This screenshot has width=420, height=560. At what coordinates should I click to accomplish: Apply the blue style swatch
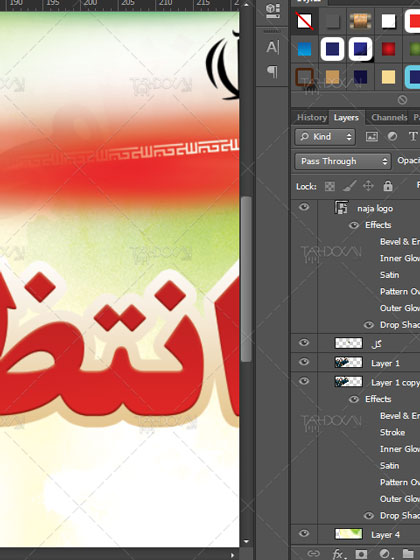[x=305, y=49]
